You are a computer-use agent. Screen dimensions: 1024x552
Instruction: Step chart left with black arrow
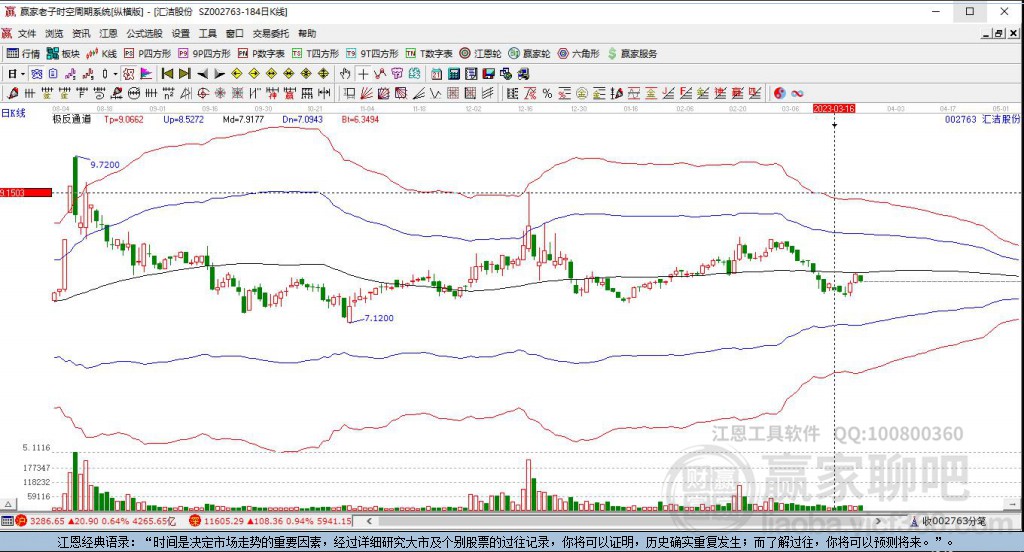(x=202, y=74)
